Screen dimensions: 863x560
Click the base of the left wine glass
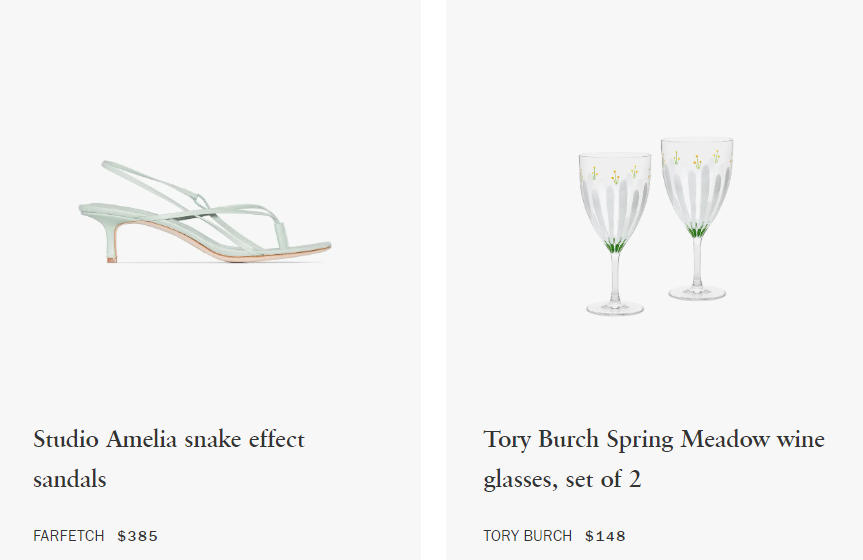tap(615, 308)
